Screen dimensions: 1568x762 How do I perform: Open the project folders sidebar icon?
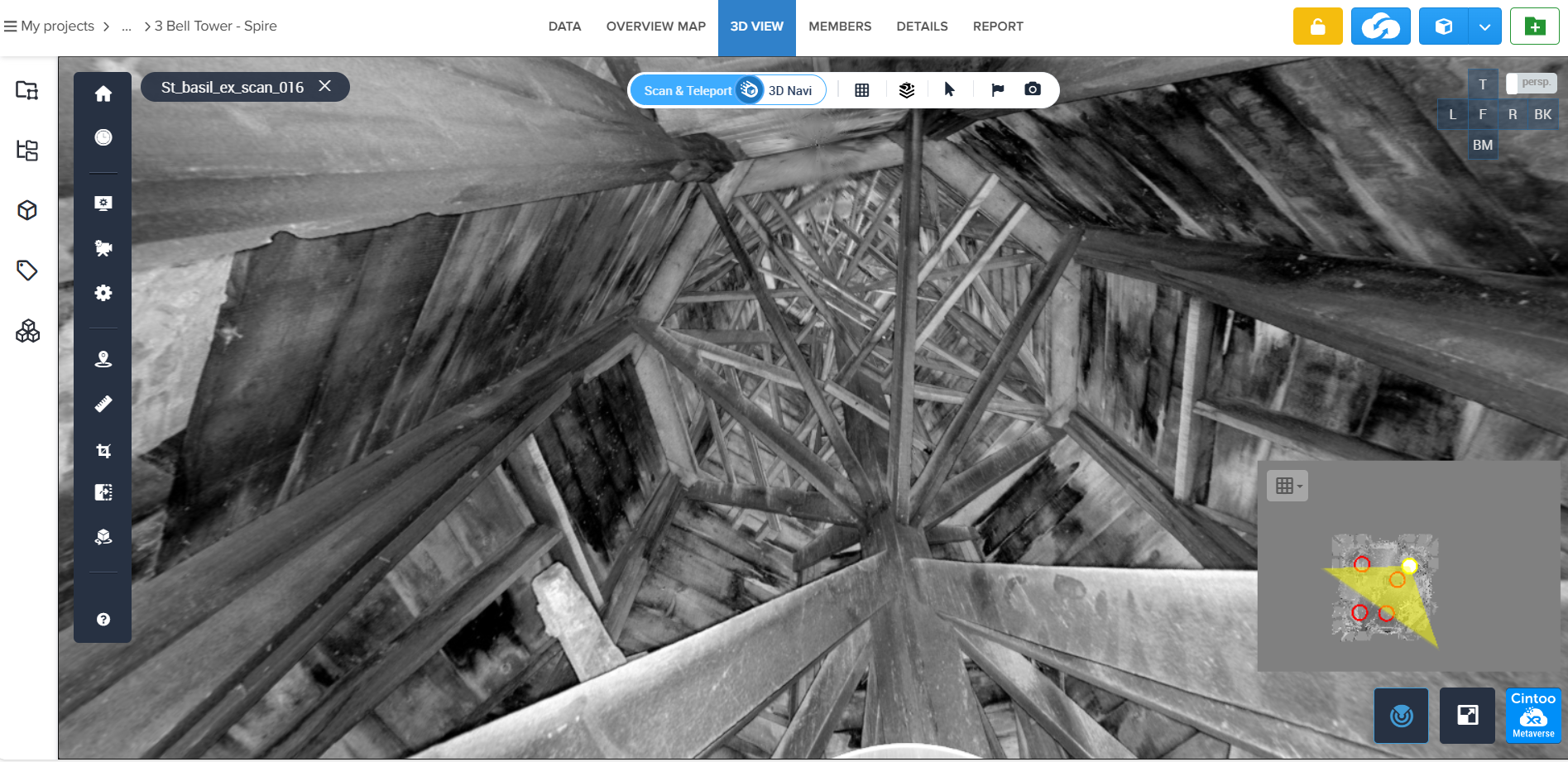click(27, 90)
